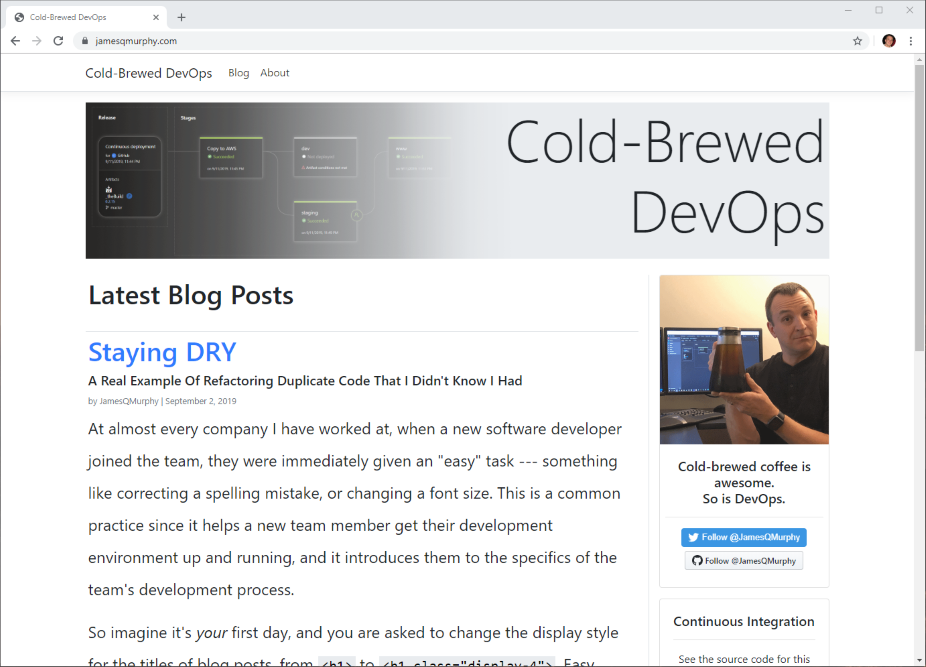Go back using the back arrow
The width and height of the screenshot is (926, 667).
tap(15, 41)
